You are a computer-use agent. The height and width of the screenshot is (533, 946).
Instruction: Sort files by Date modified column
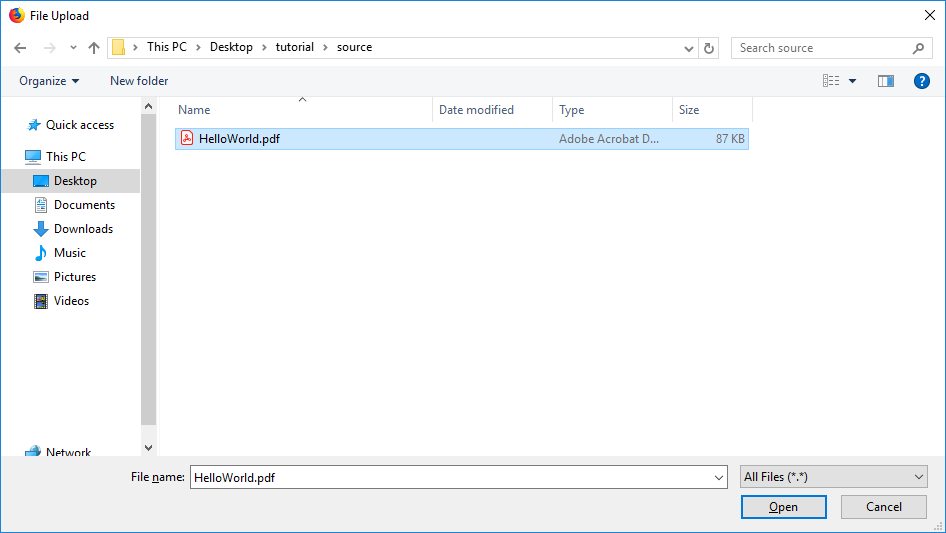(476, 110)
